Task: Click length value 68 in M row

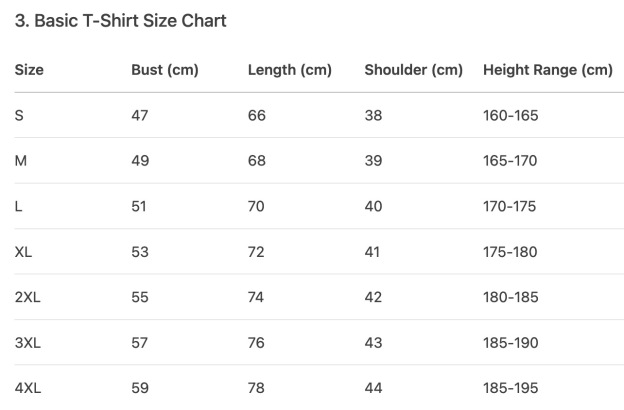Action: pyautogui.click(x=256, y=161)
